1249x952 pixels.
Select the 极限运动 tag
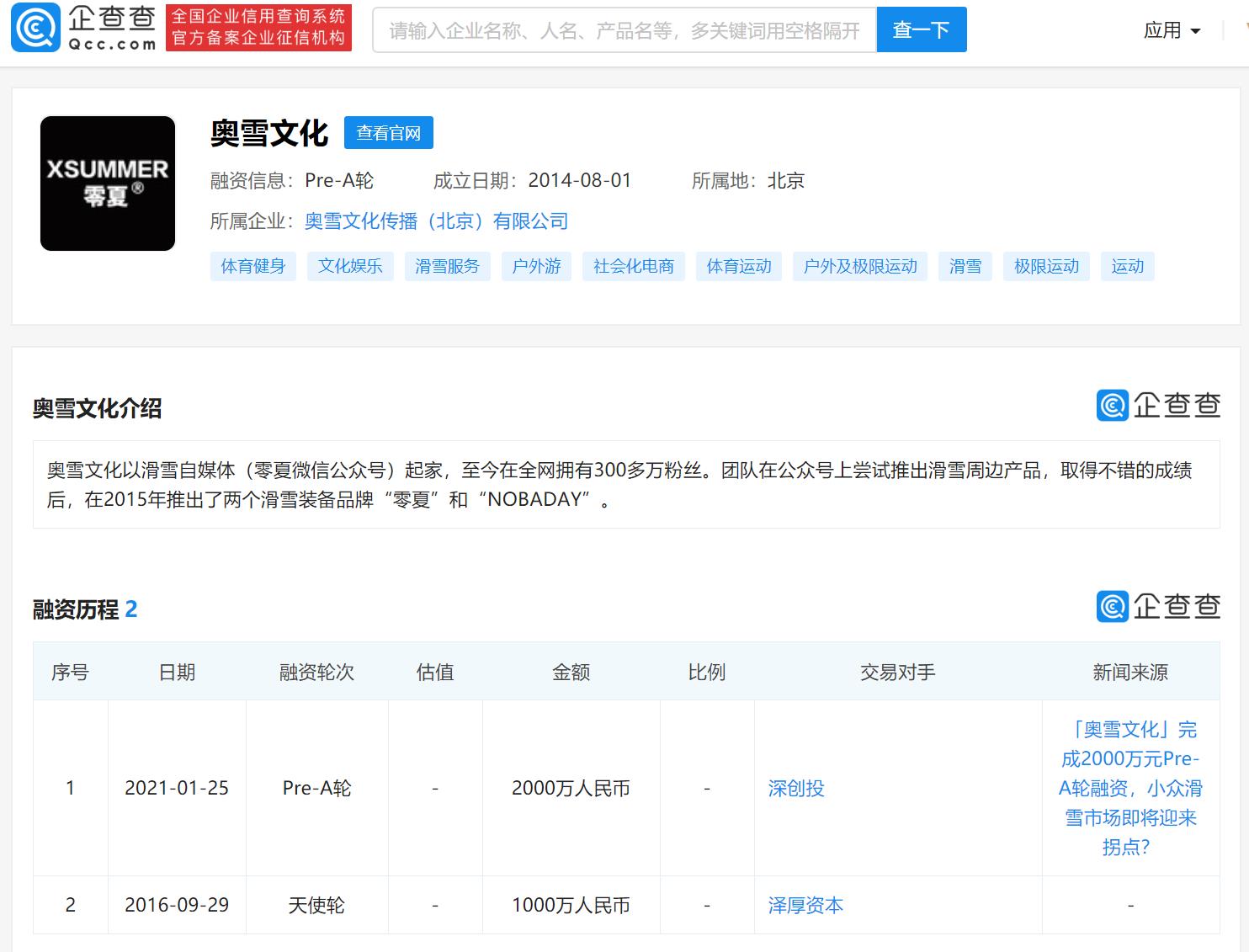click(1046, 267)
